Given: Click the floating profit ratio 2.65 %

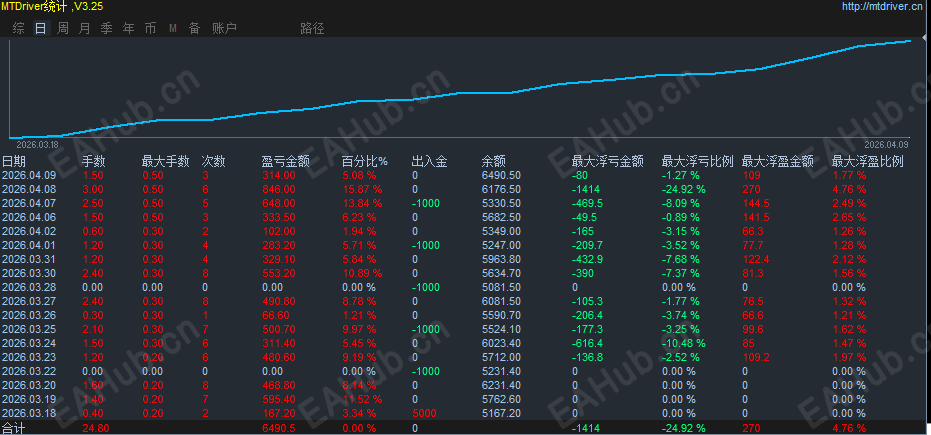Looking at the screenshot, I should pyautogui.click(x=850, y=217).
